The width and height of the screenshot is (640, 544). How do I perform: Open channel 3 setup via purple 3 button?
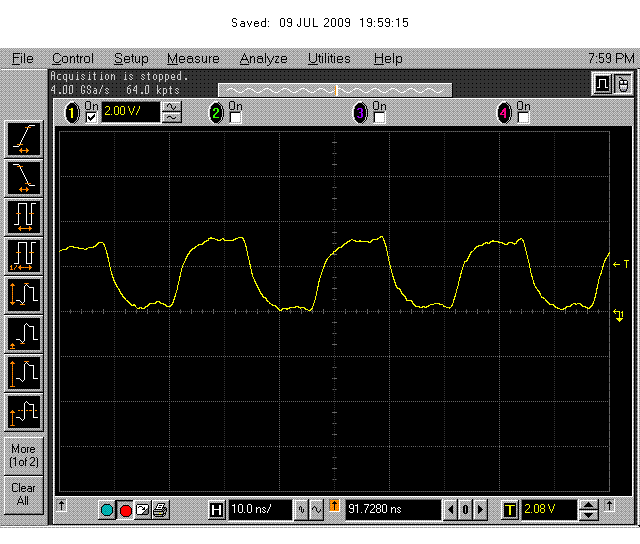point(360,113)
